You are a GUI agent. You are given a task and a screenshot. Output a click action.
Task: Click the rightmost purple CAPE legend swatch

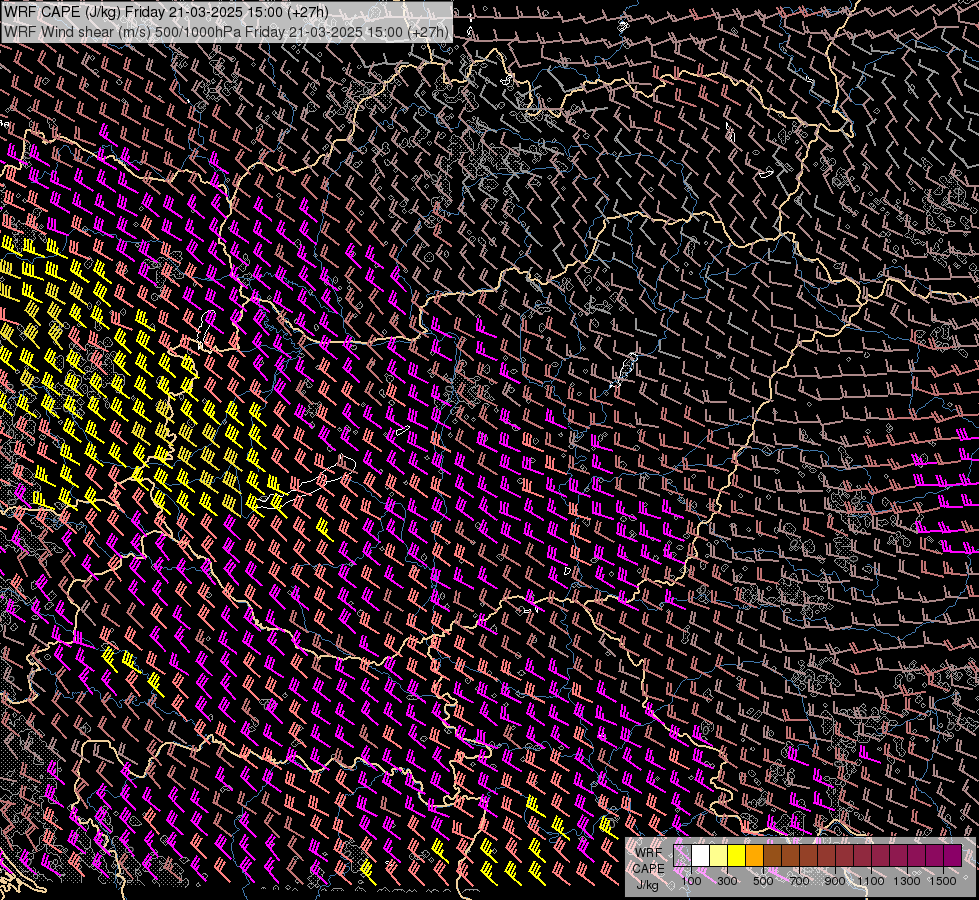tap(953, 855)
